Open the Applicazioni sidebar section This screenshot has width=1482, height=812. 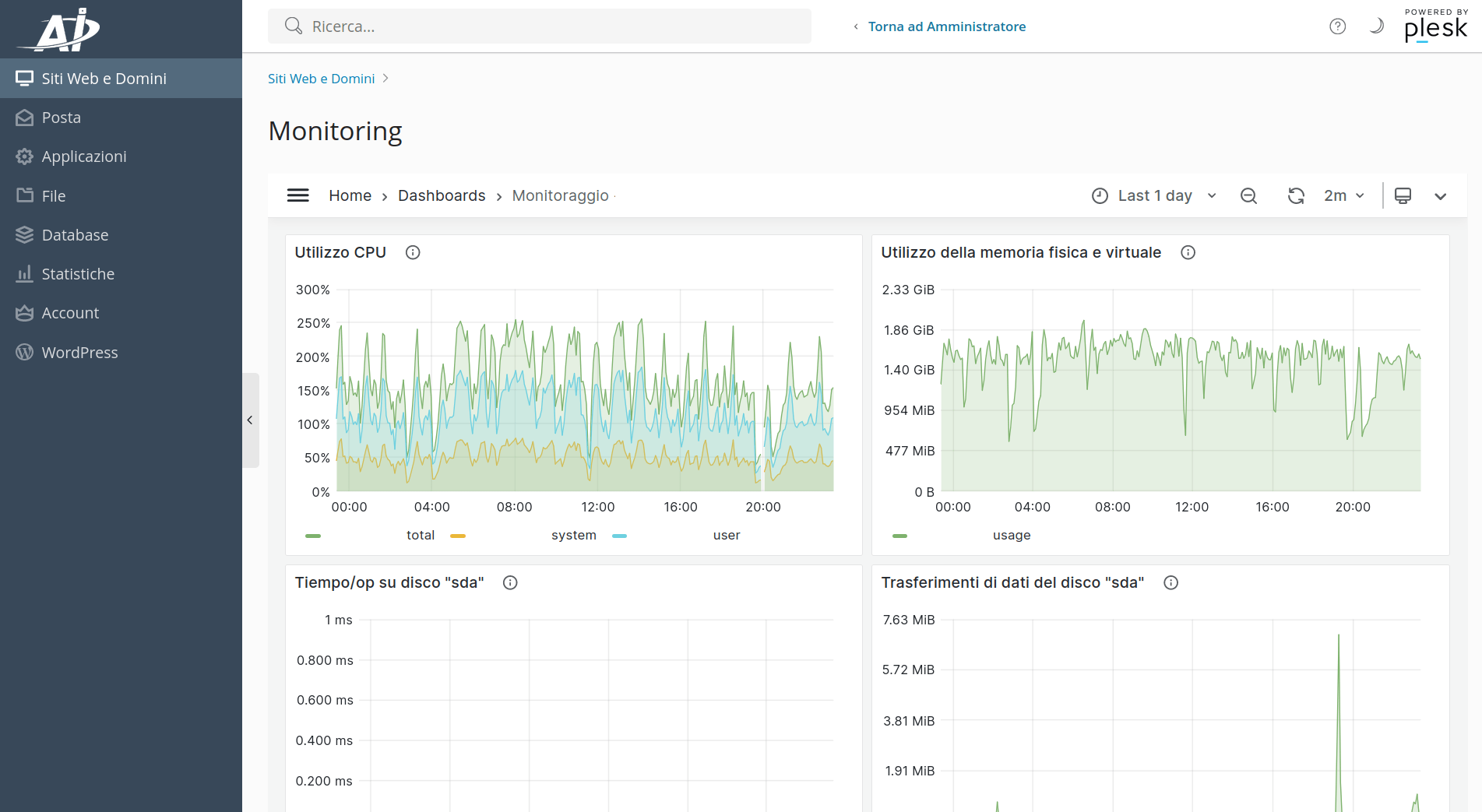121,156
